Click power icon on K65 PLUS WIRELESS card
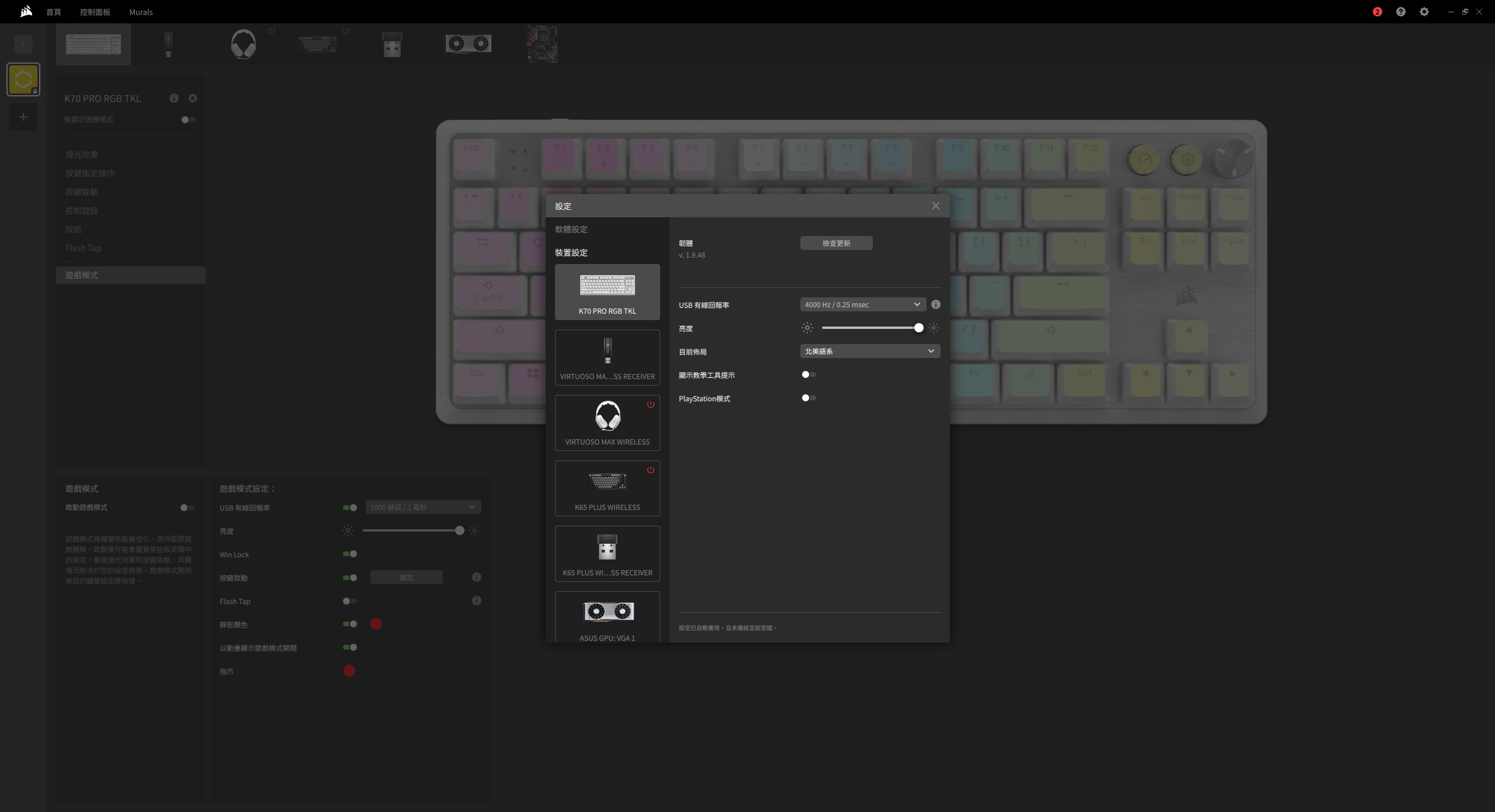 [650, 470]
